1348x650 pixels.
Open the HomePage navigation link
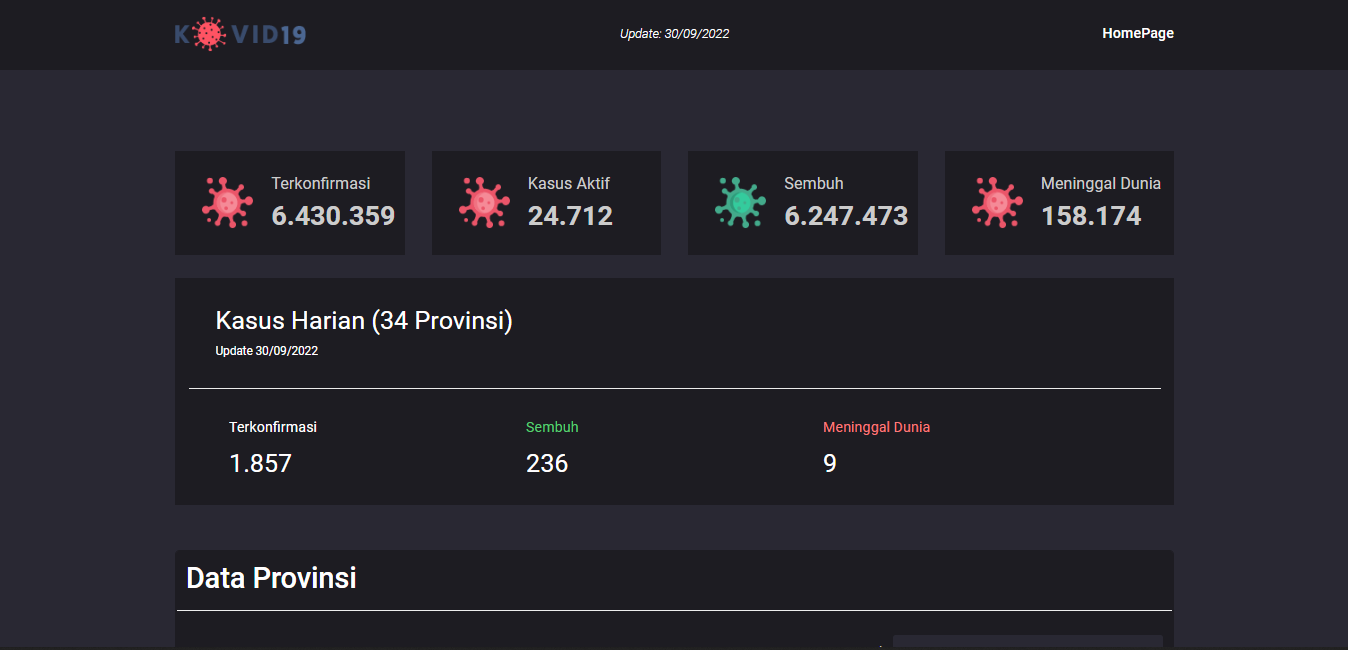point(1137,33)
